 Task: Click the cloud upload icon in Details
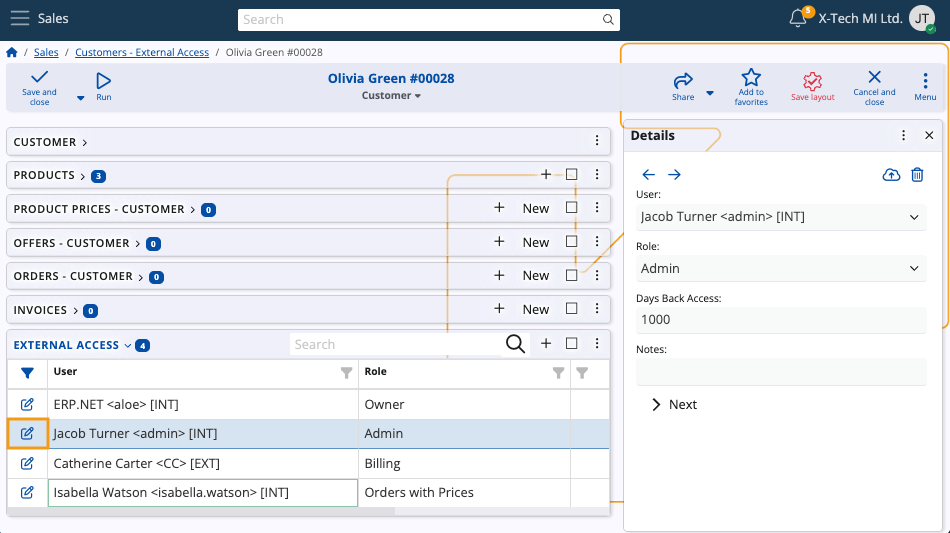click(x=891, y=175)
